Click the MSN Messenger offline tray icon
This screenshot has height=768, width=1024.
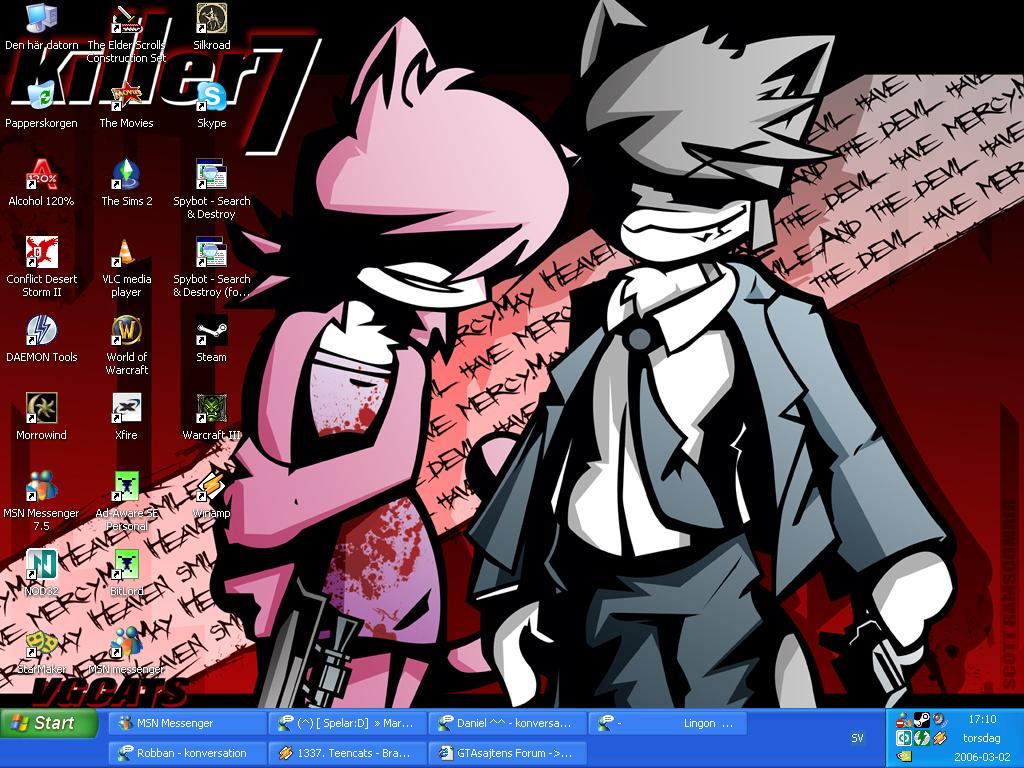tap(904, 720)
